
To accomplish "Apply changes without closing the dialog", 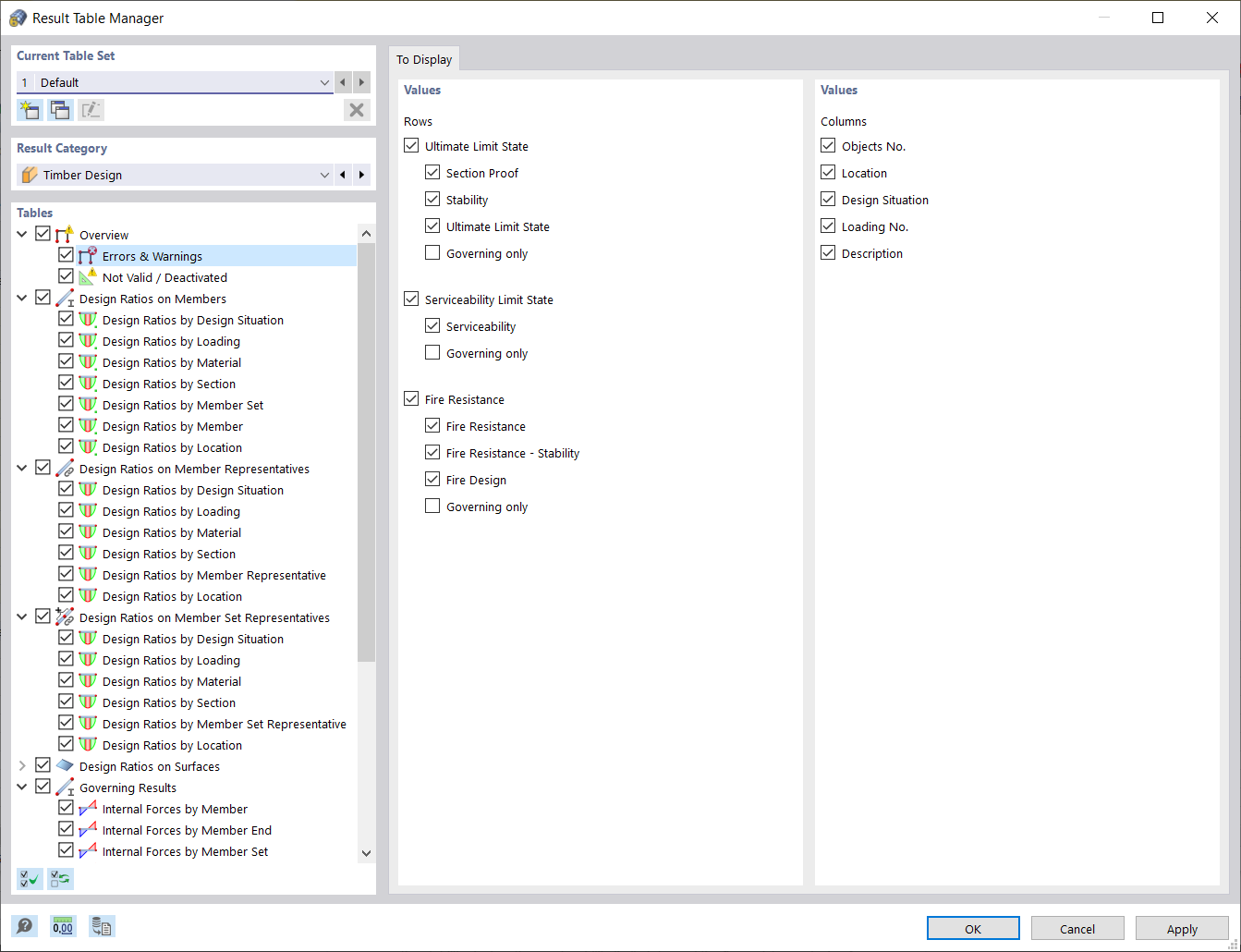I will (1181, 928).
